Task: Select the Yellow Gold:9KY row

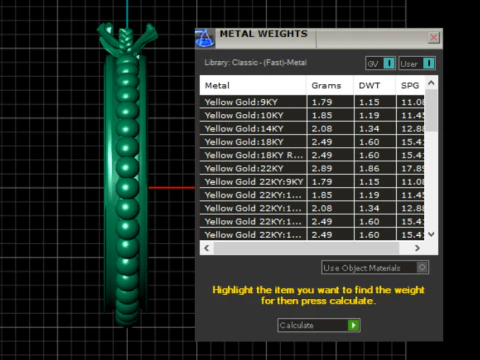Action: tap(312, 102)
